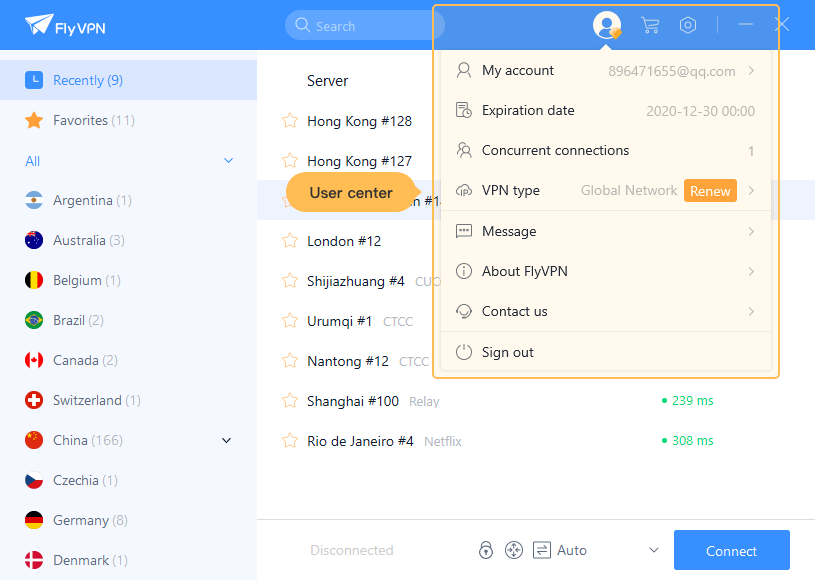Open My account menu entry
Viewport: 815px width, 580px height.
pyautogui.click(x=606, y=70)
